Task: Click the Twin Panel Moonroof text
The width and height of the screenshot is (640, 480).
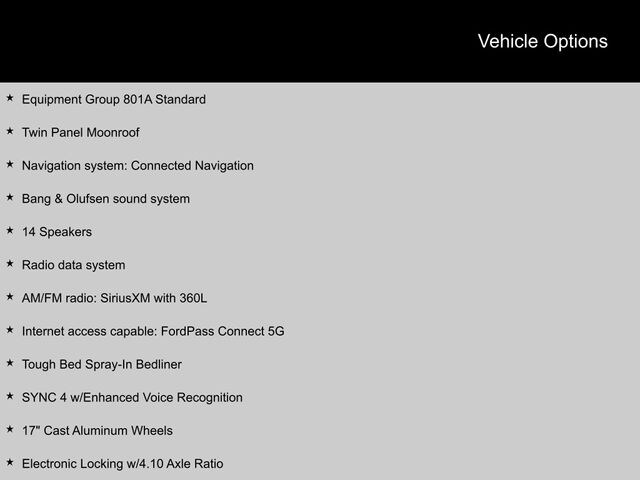Action: (81, 132)
